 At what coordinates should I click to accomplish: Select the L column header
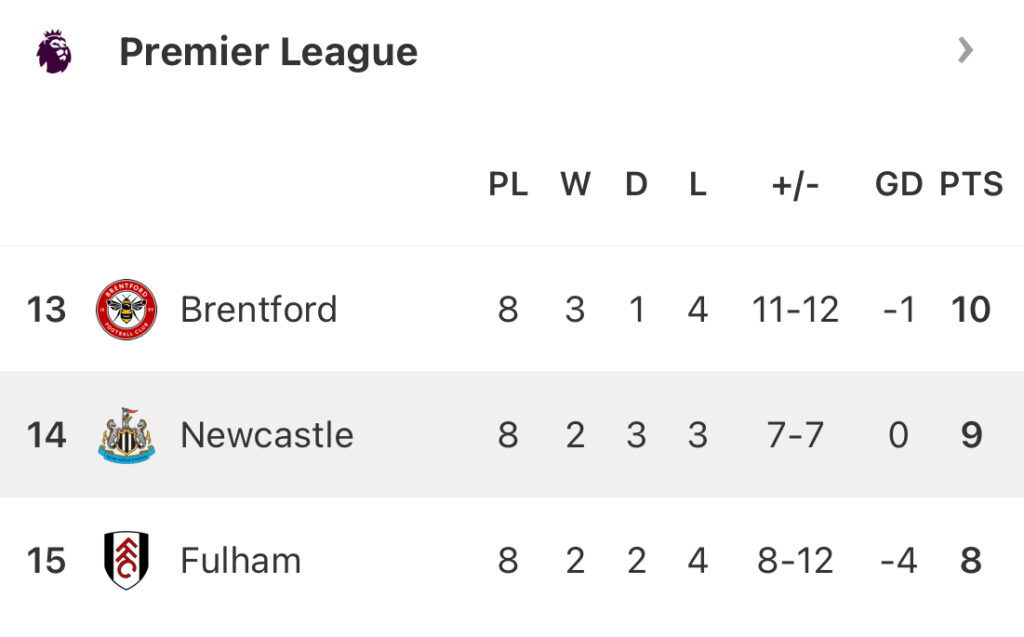(698, 184)
